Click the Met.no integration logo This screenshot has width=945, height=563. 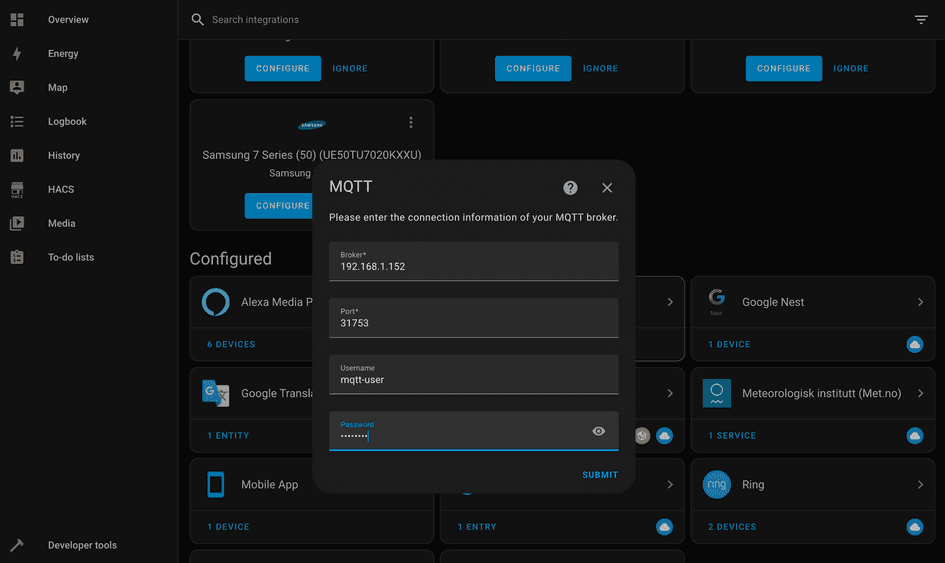717,393
